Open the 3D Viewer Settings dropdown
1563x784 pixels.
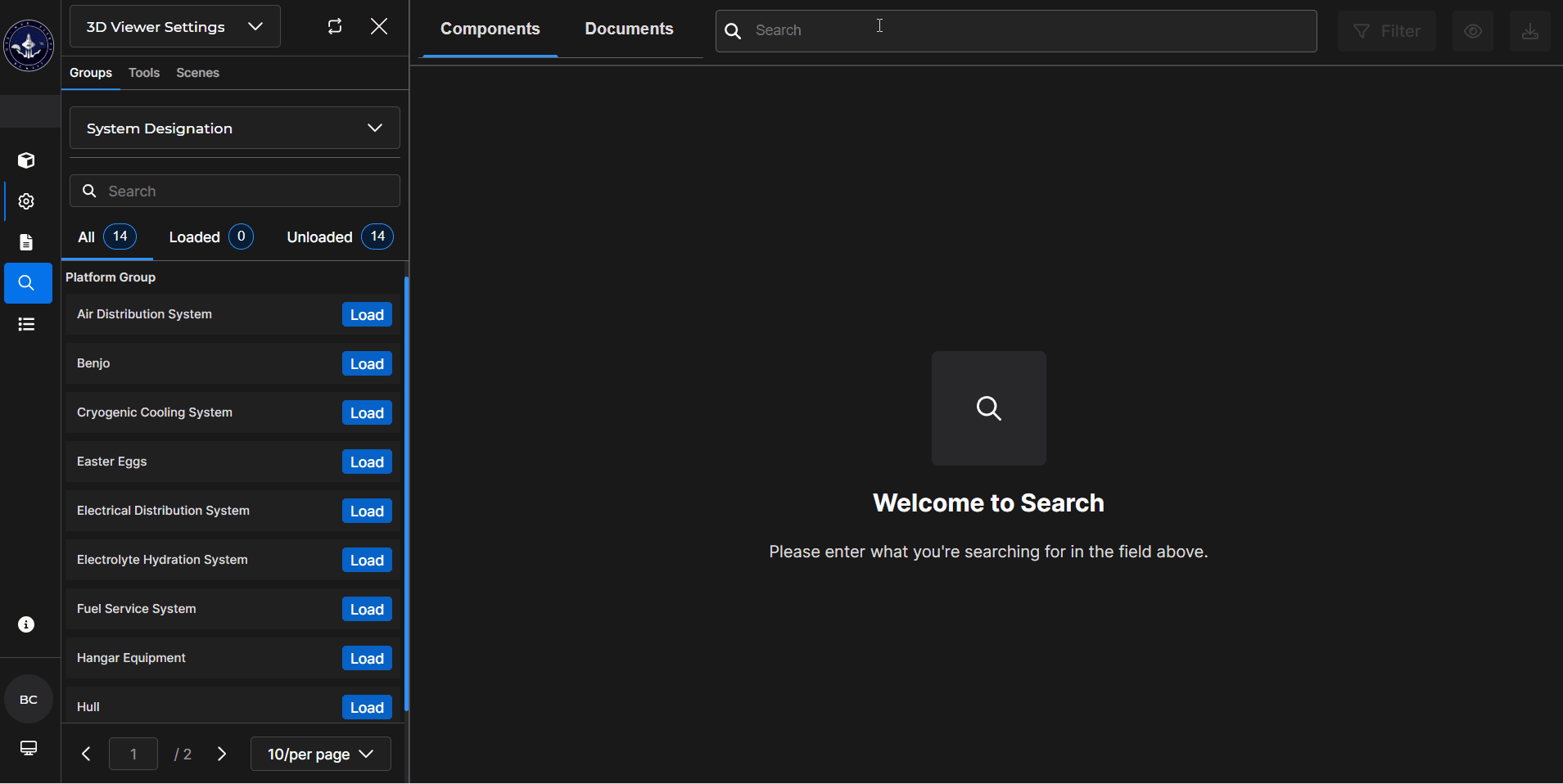click(x=175, y=26)
